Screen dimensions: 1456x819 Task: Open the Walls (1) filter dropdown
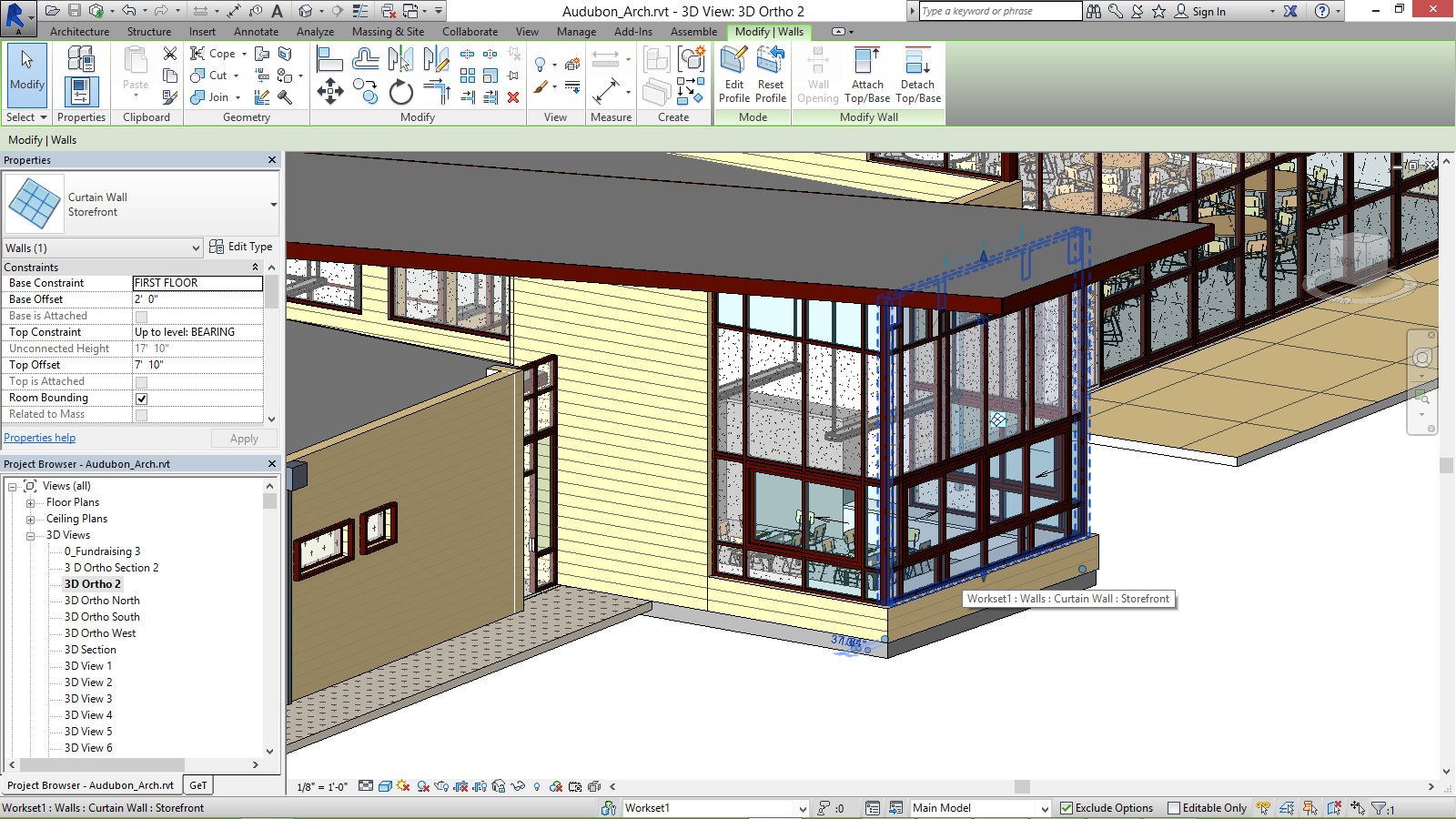coord(195,248)
